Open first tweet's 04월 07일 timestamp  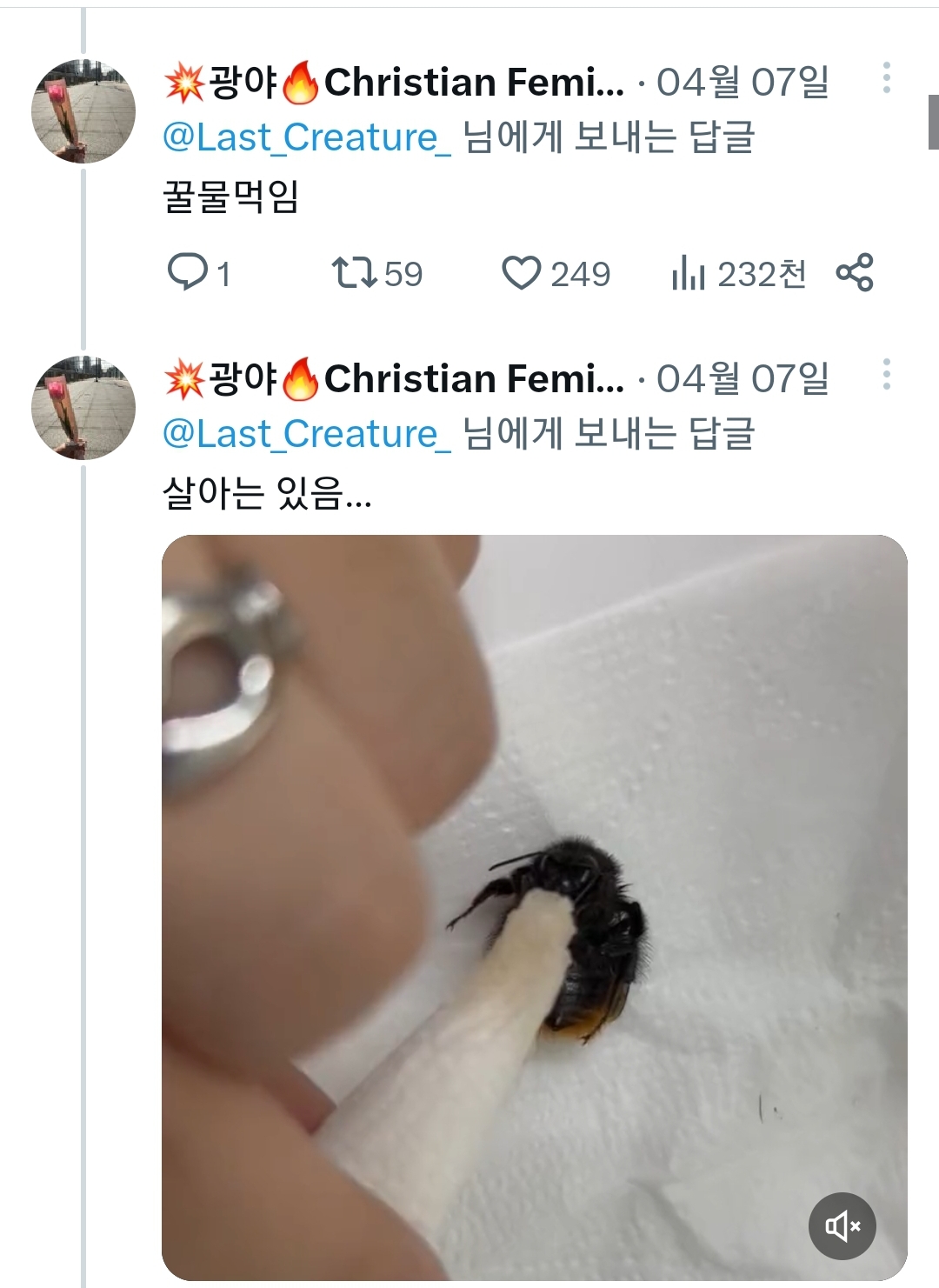tap(743, 83)
